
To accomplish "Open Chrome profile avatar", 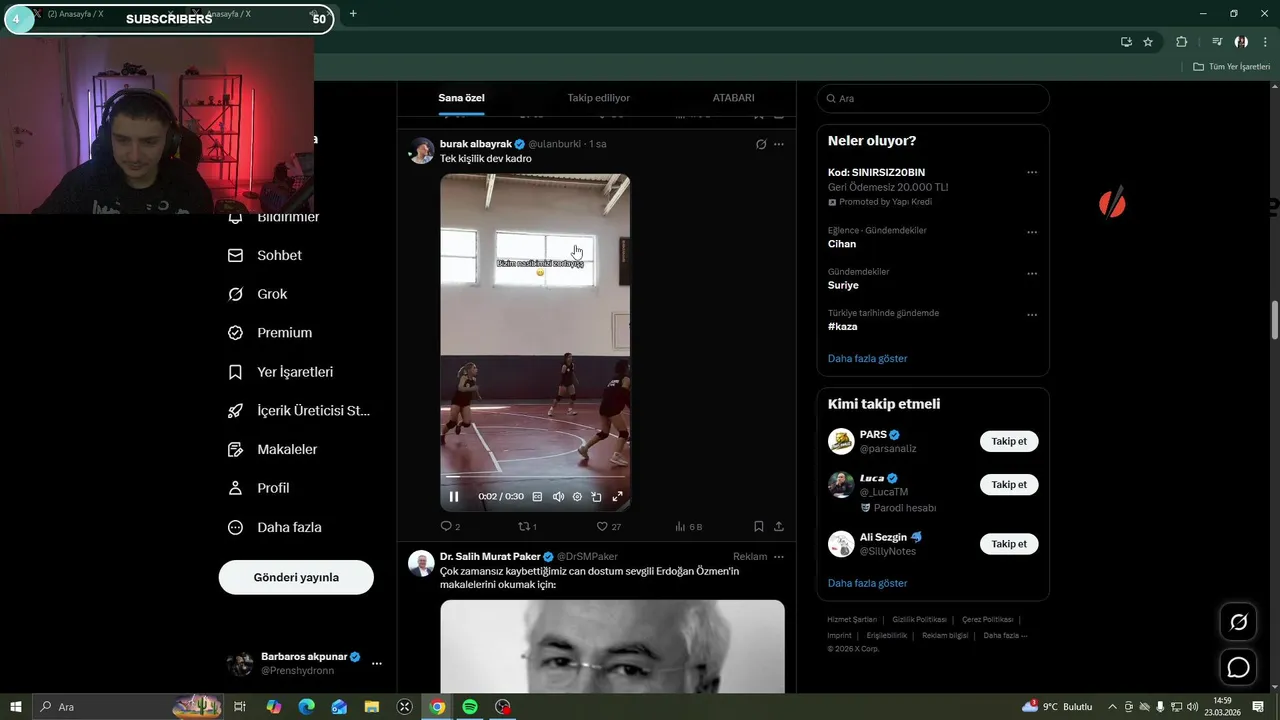I will (x=1241, y=42).
